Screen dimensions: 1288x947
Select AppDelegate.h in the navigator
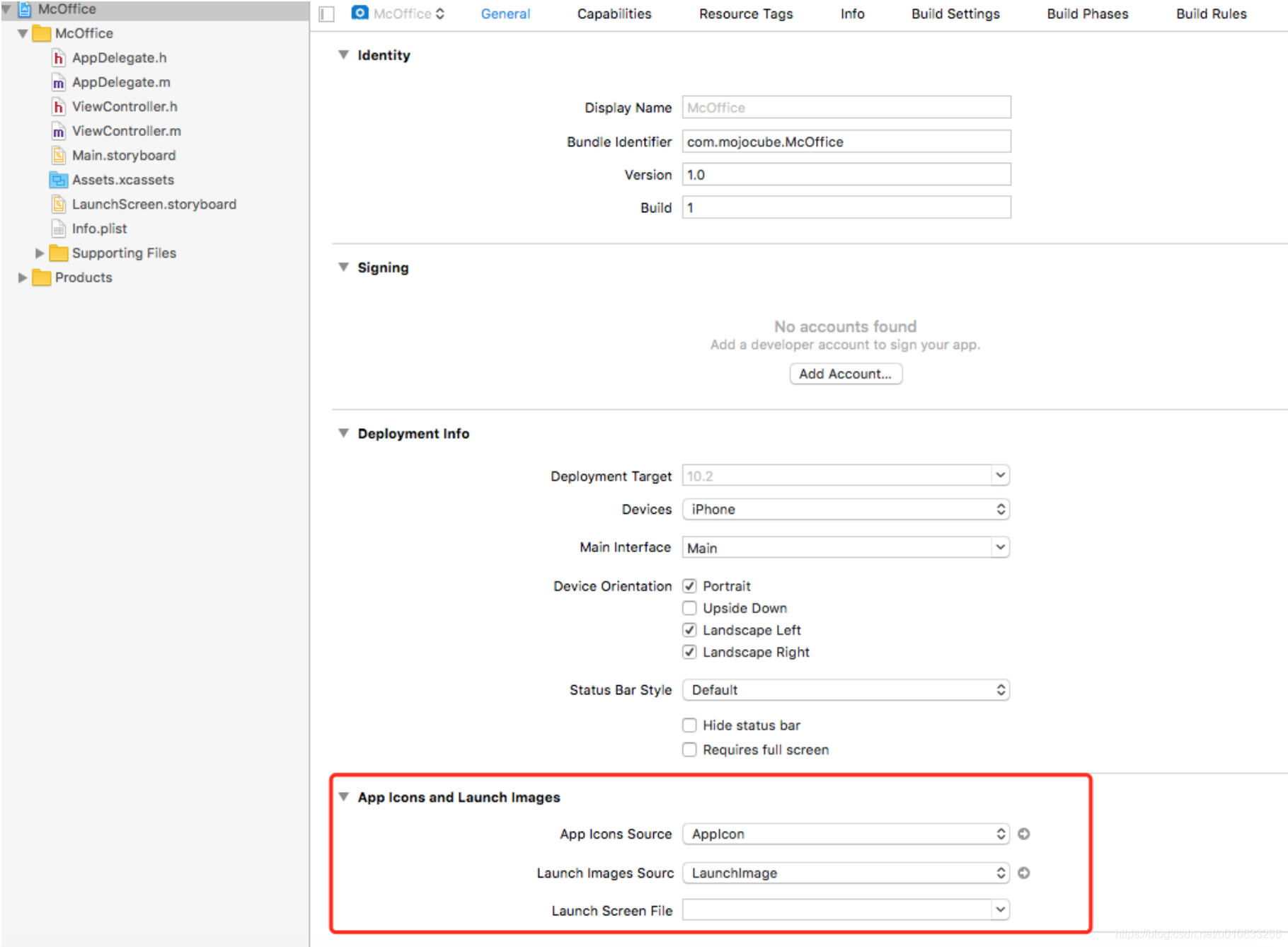coord(120,58)
